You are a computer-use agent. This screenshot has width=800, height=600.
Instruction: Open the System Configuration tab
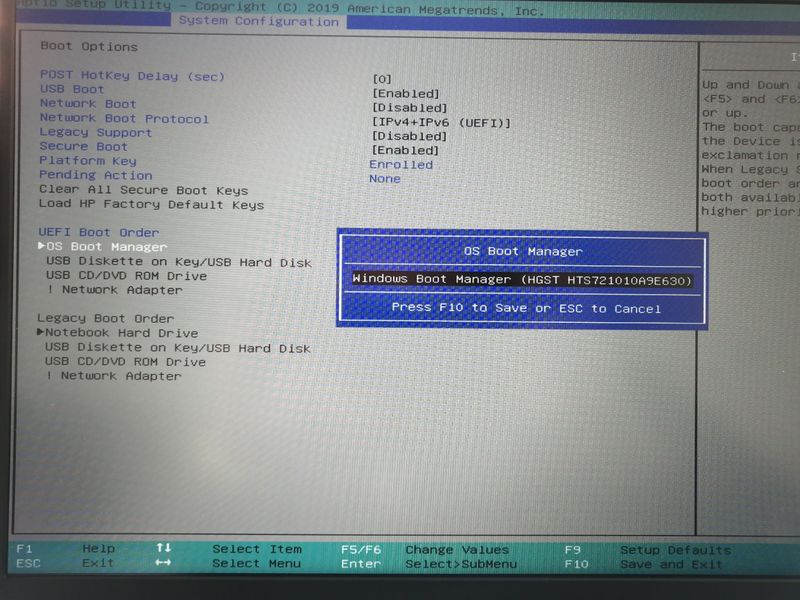pyautogui.click(x=259, y=21)
